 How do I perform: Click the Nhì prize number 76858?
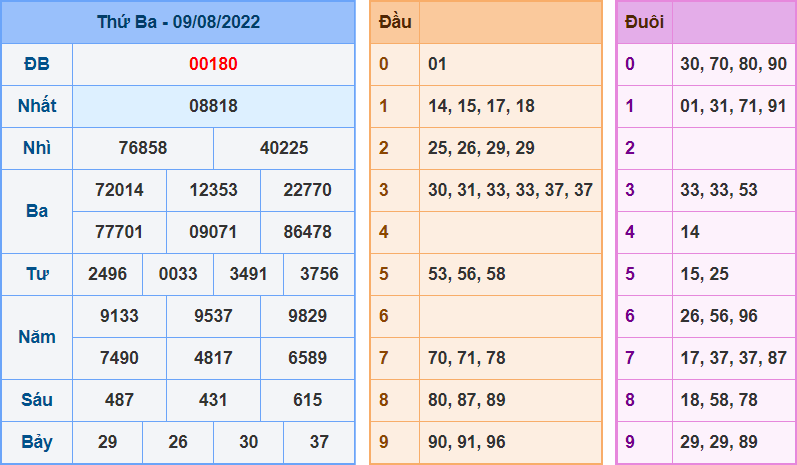click(x=143, y=148)
